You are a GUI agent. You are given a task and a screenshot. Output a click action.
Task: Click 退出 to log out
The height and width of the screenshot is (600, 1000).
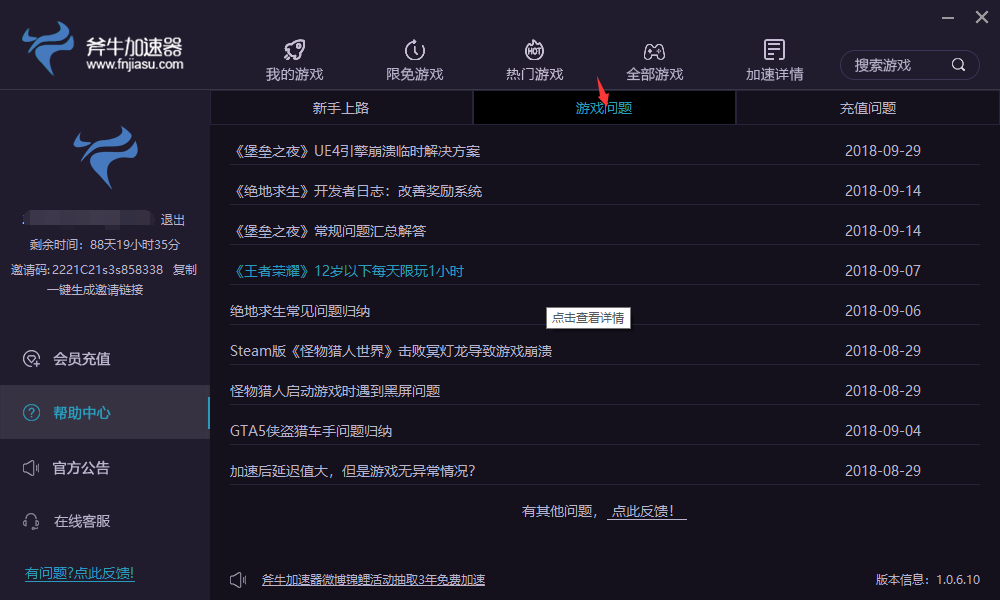click(x=173, y=220)
